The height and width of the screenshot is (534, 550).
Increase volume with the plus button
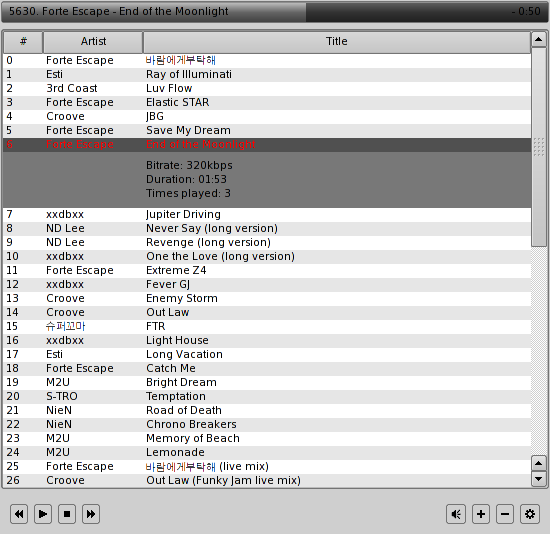click(x=481, y=514)
